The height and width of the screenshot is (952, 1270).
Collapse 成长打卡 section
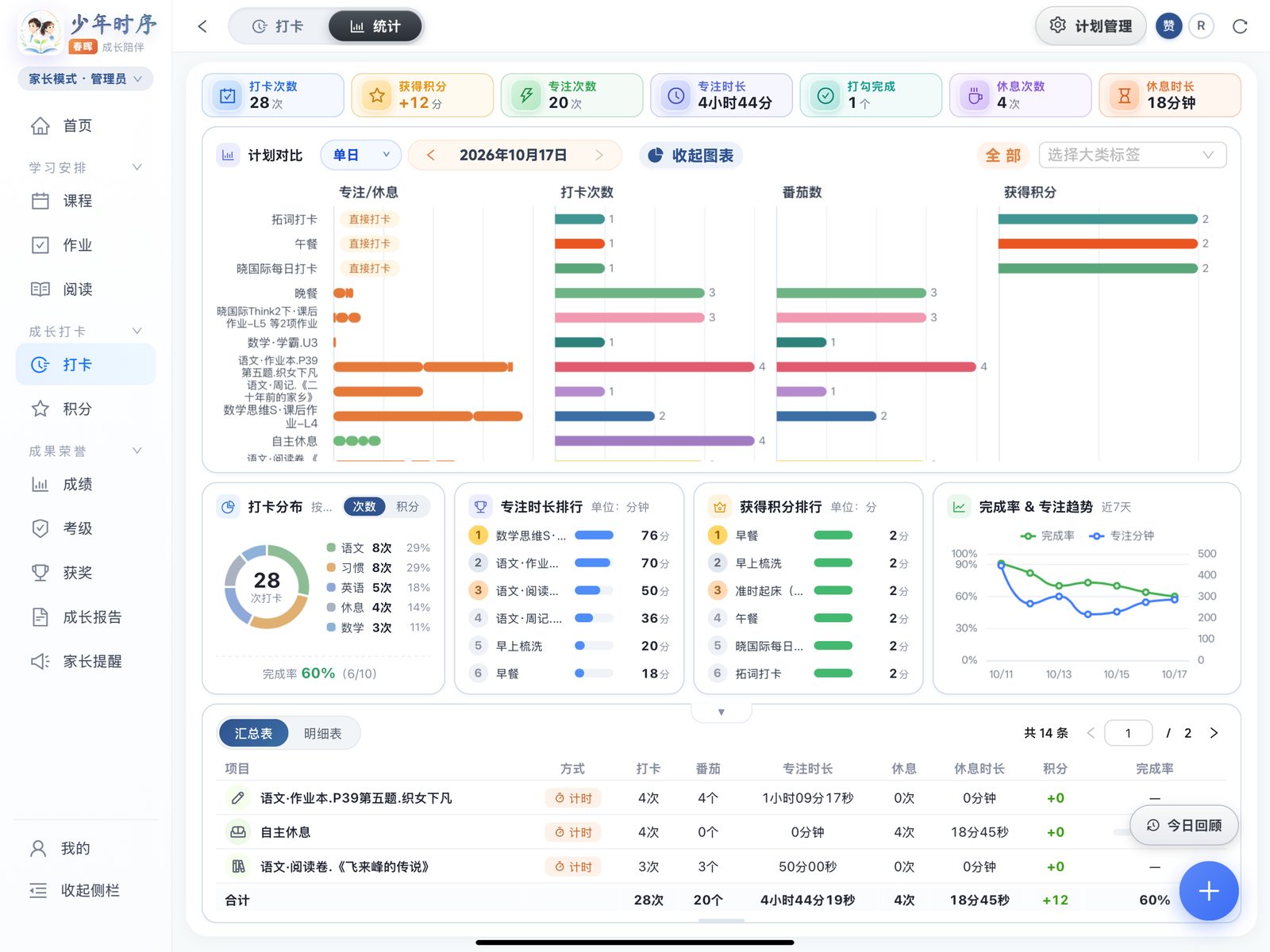pos(86,331)
